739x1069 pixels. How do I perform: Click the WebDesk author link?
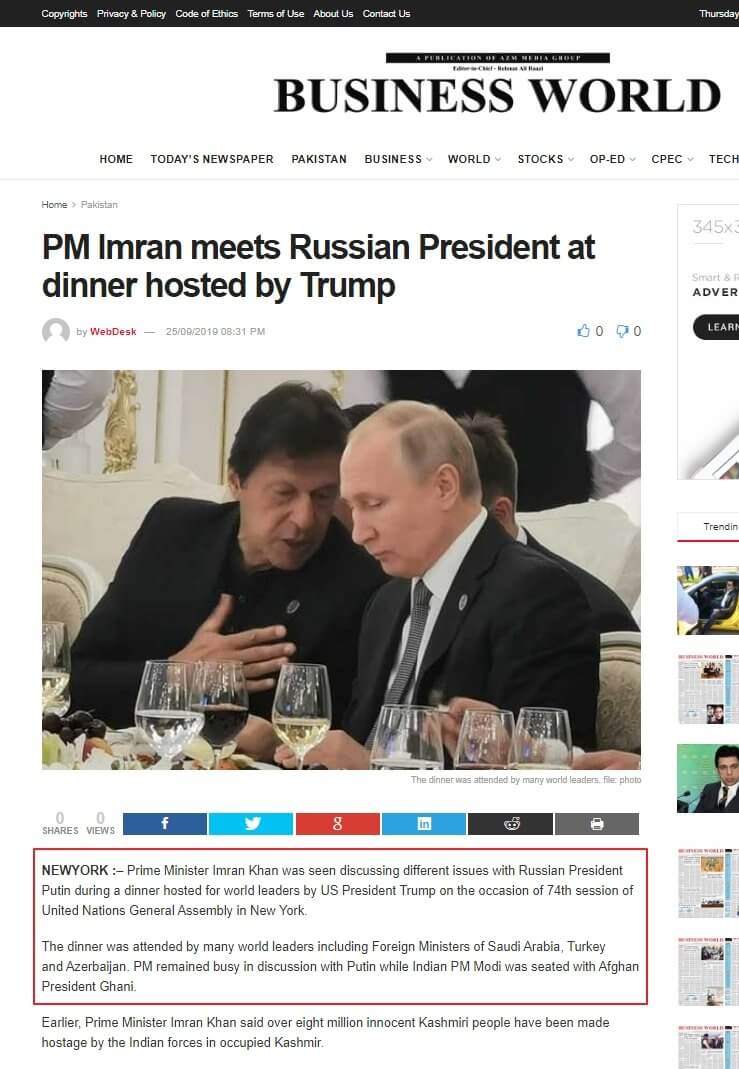(113, 332)
